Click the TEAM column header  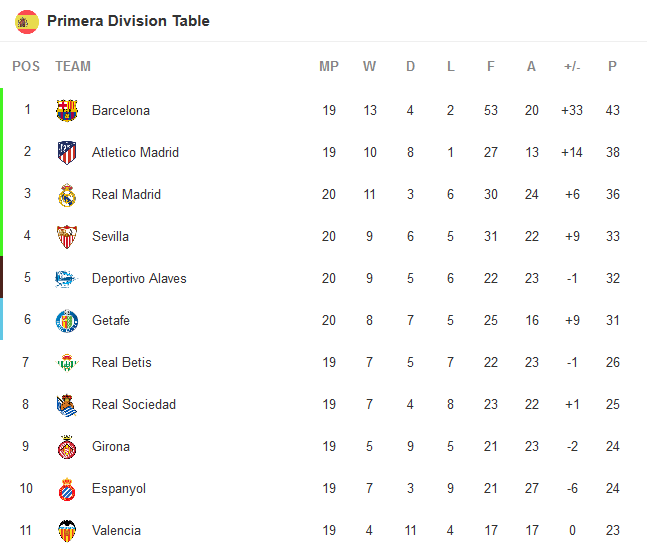tap(73, 66)
